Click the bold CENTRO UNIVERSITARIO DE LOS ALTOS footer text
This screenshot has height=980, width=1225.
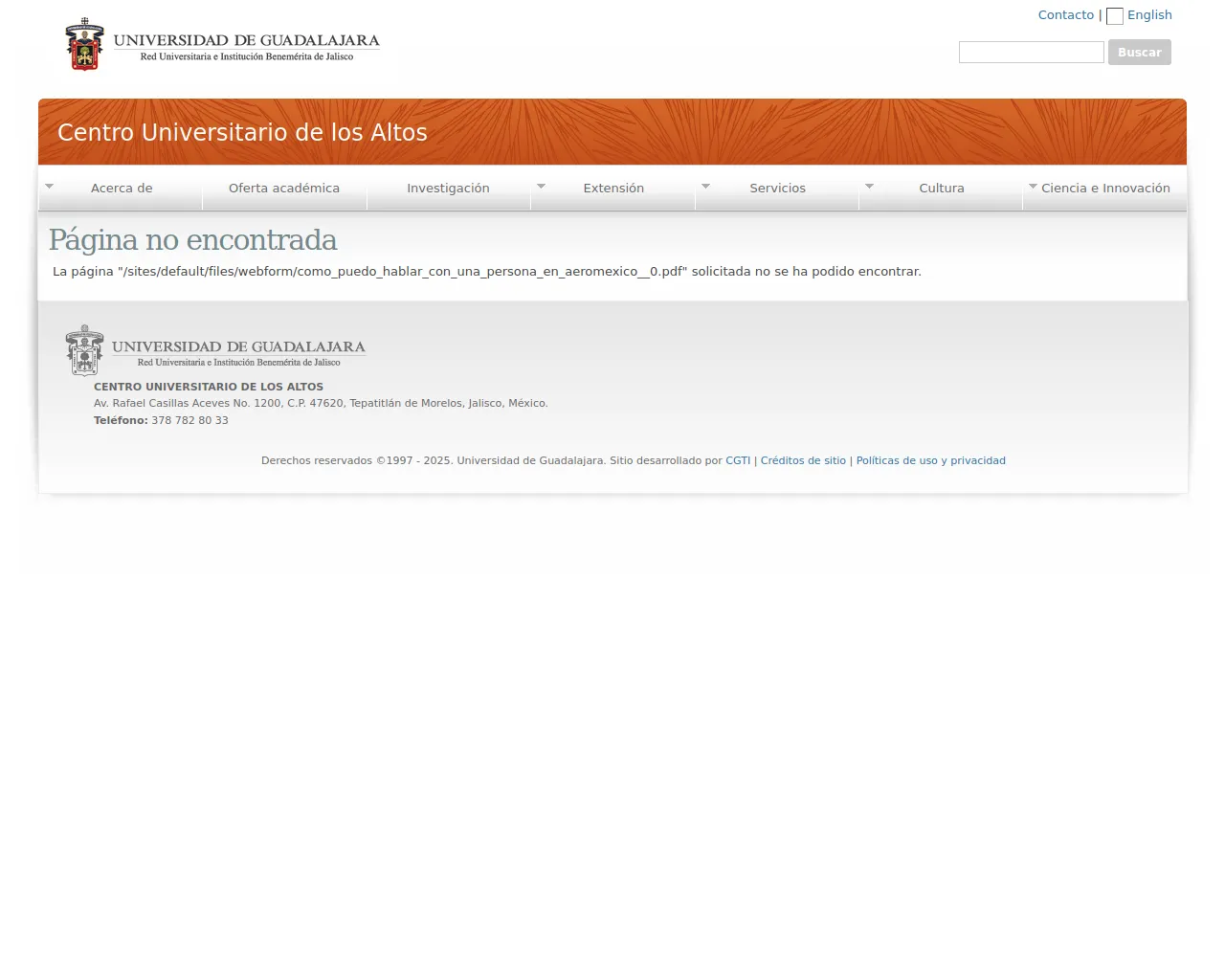[x=209, y=388]
